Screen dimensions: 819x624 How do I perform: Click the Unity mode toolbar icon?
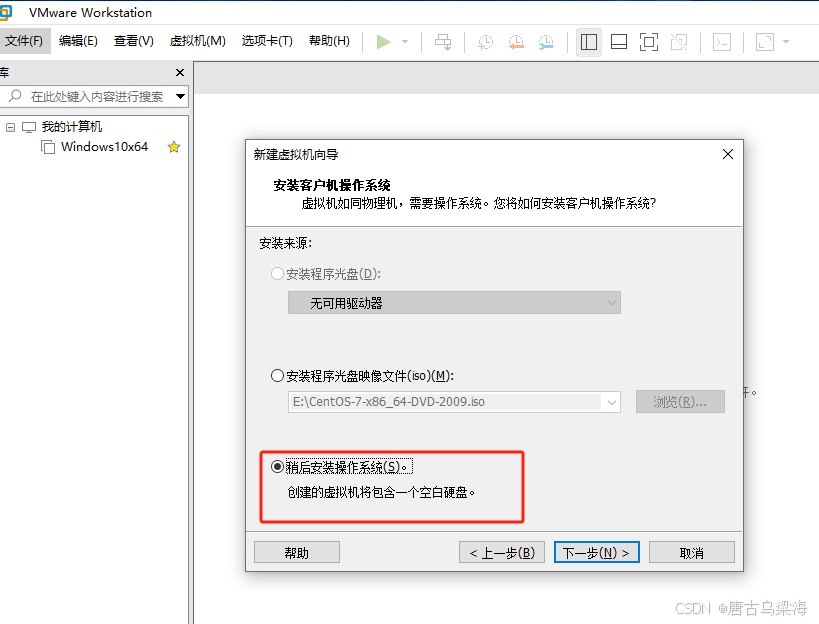[x=679, y=42]
